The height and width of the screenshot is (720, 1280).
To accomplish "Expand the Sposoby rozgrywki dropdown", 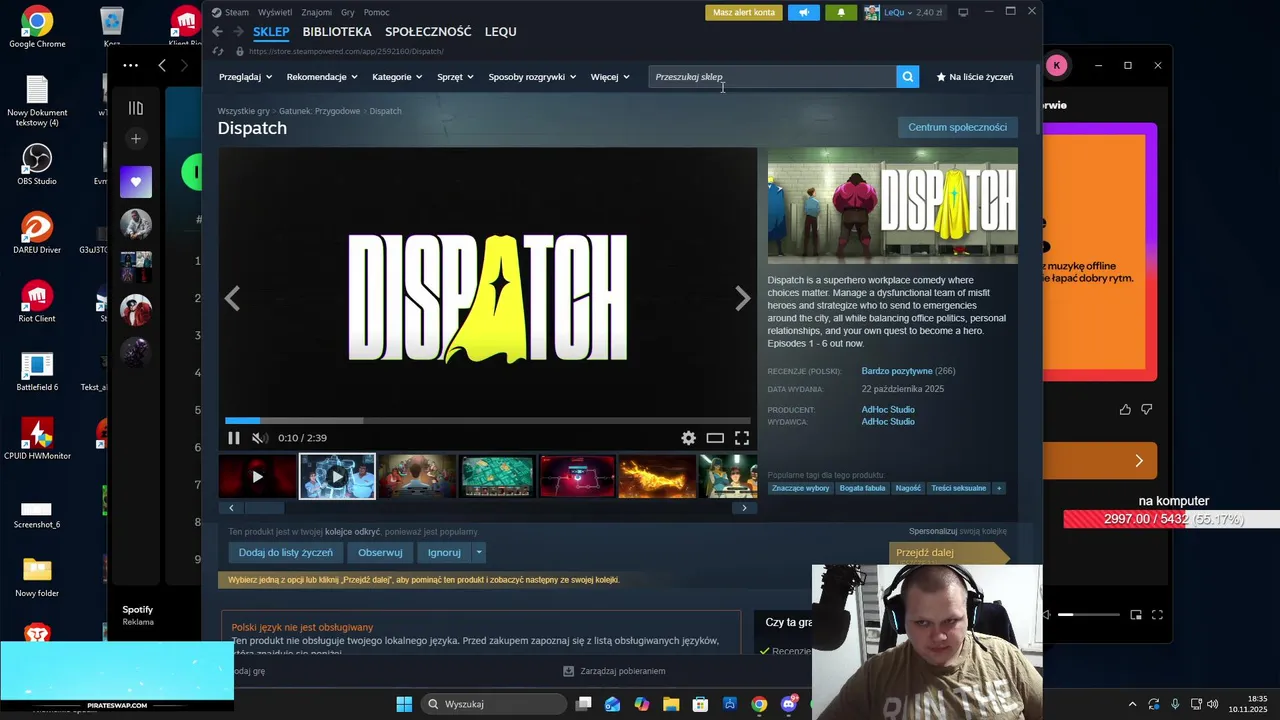I will click(532, 77).
